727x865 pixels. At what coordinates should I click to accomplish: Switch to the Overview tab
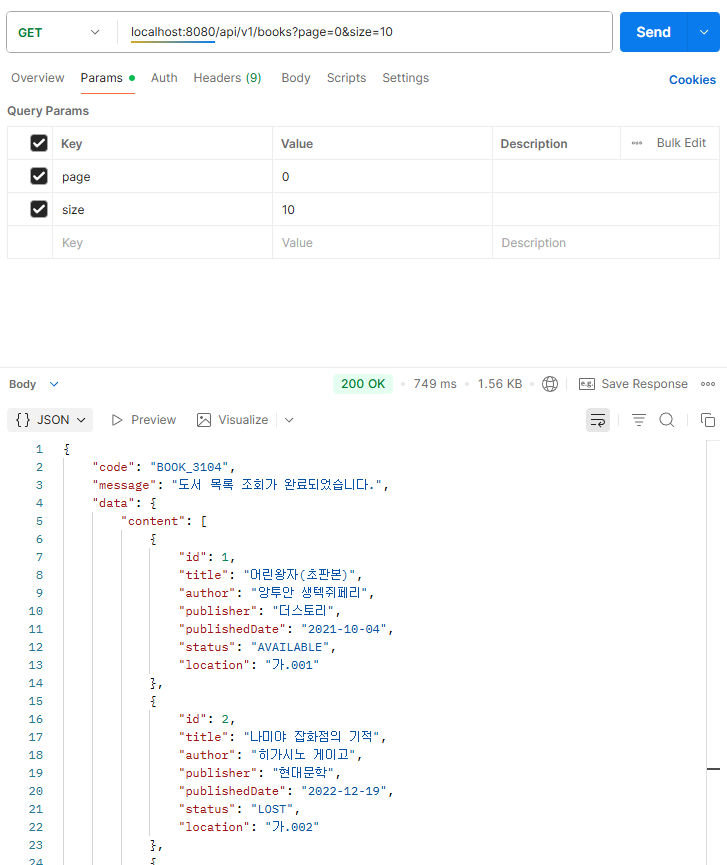tap(38, 78)
